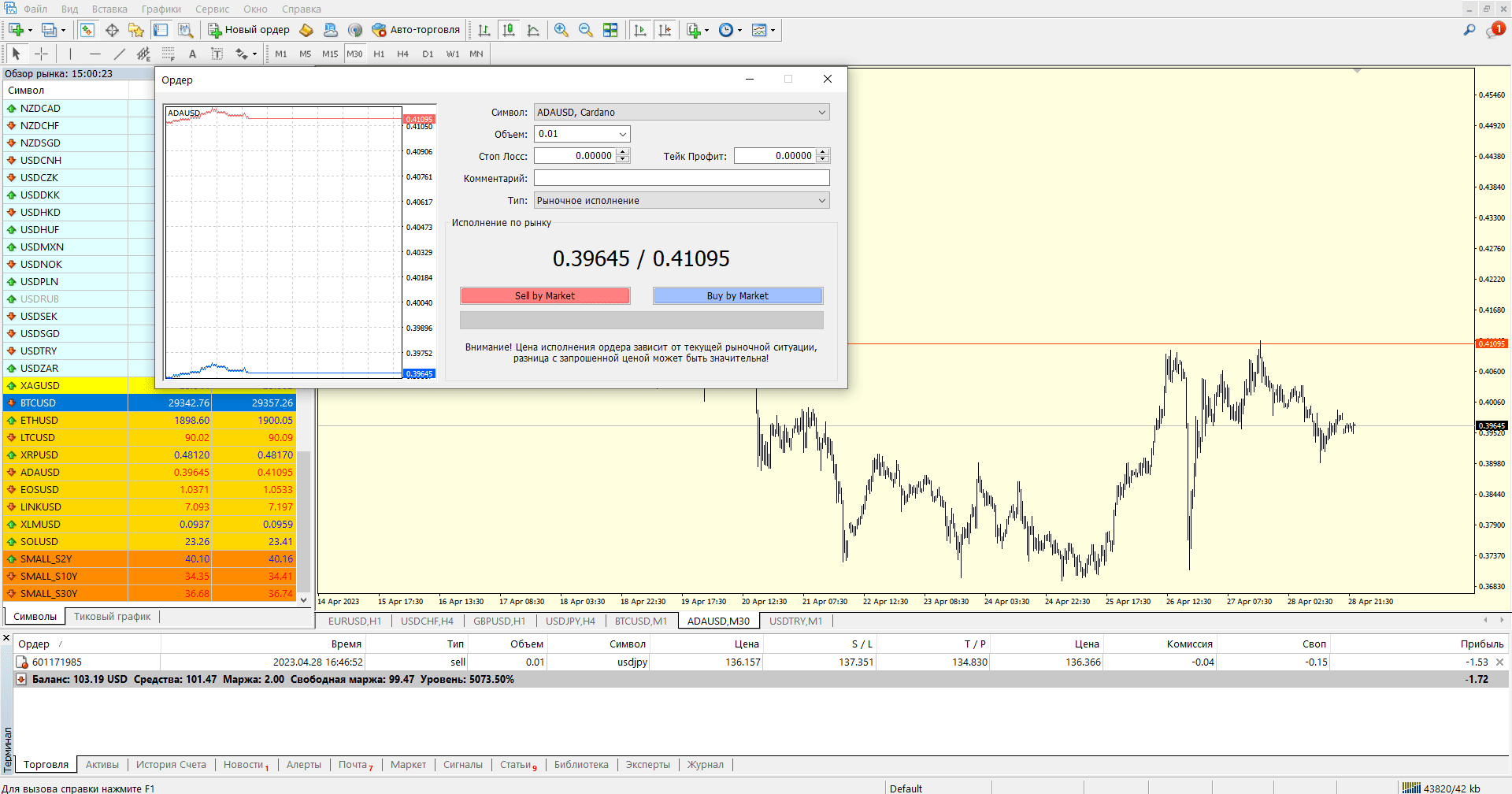Open the Symbol dropdown showing ADAUSD, Cardano
This screenshot has width=1512, height=794.
coord(682,112)
